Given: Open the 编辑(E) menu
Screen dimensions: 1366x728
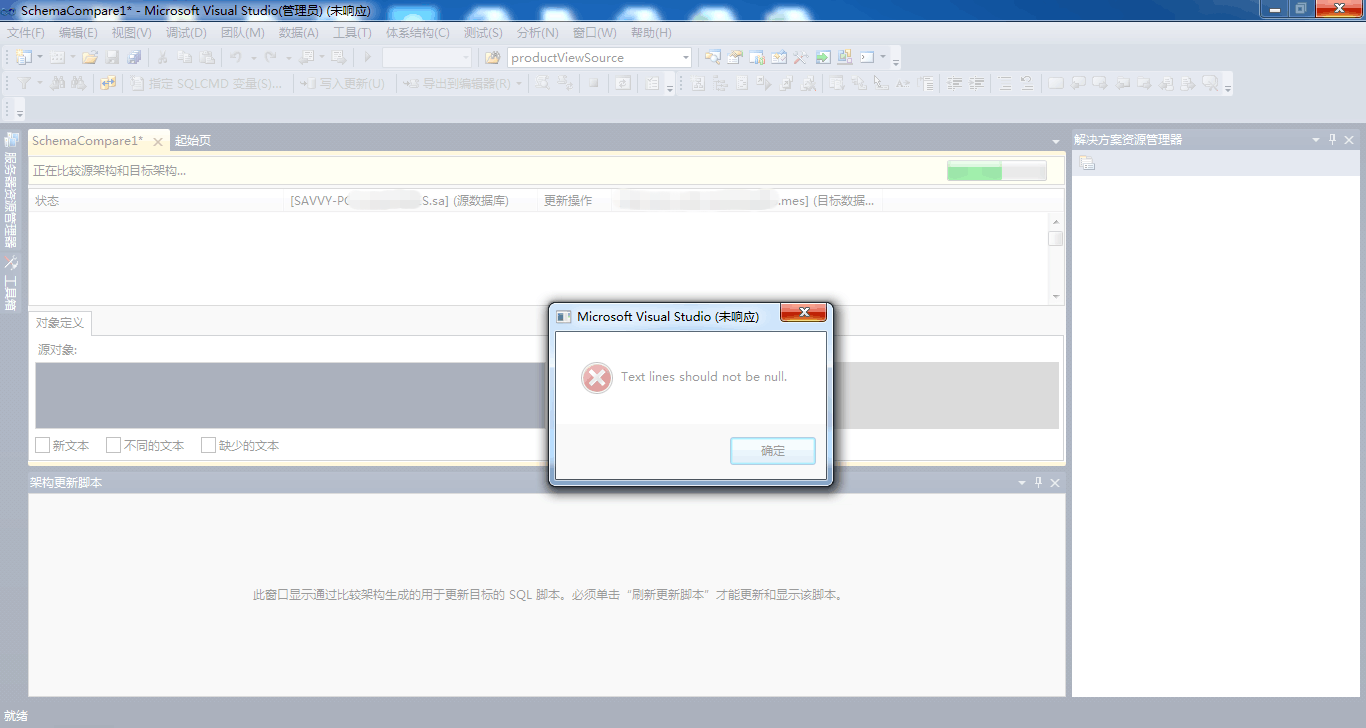Looking at the screenshot, I should point(78,32).
